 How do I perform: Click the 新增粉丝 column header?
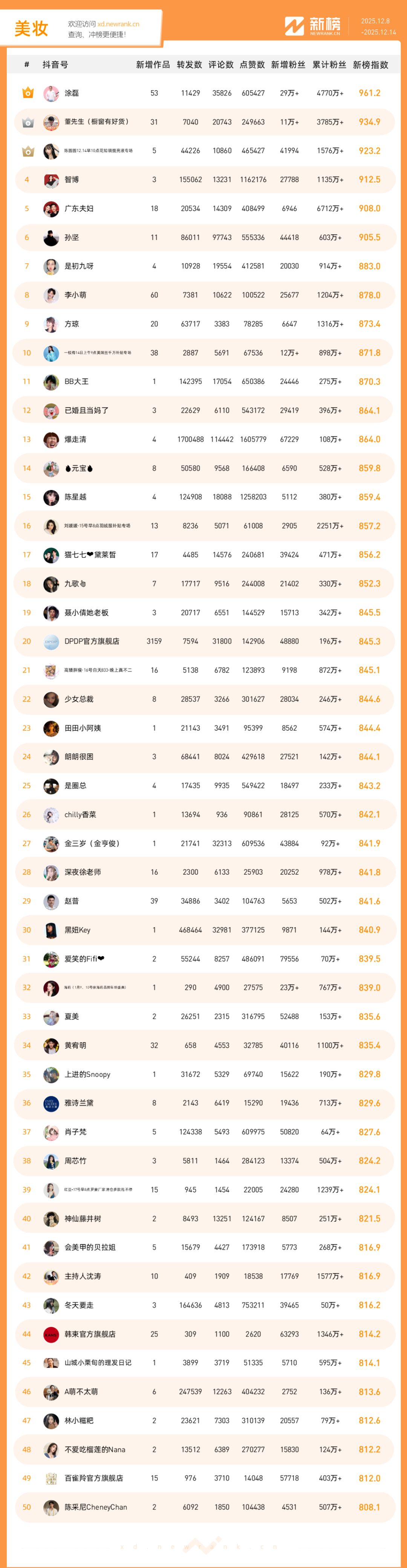pyautogui.click(x=288, y=65)
